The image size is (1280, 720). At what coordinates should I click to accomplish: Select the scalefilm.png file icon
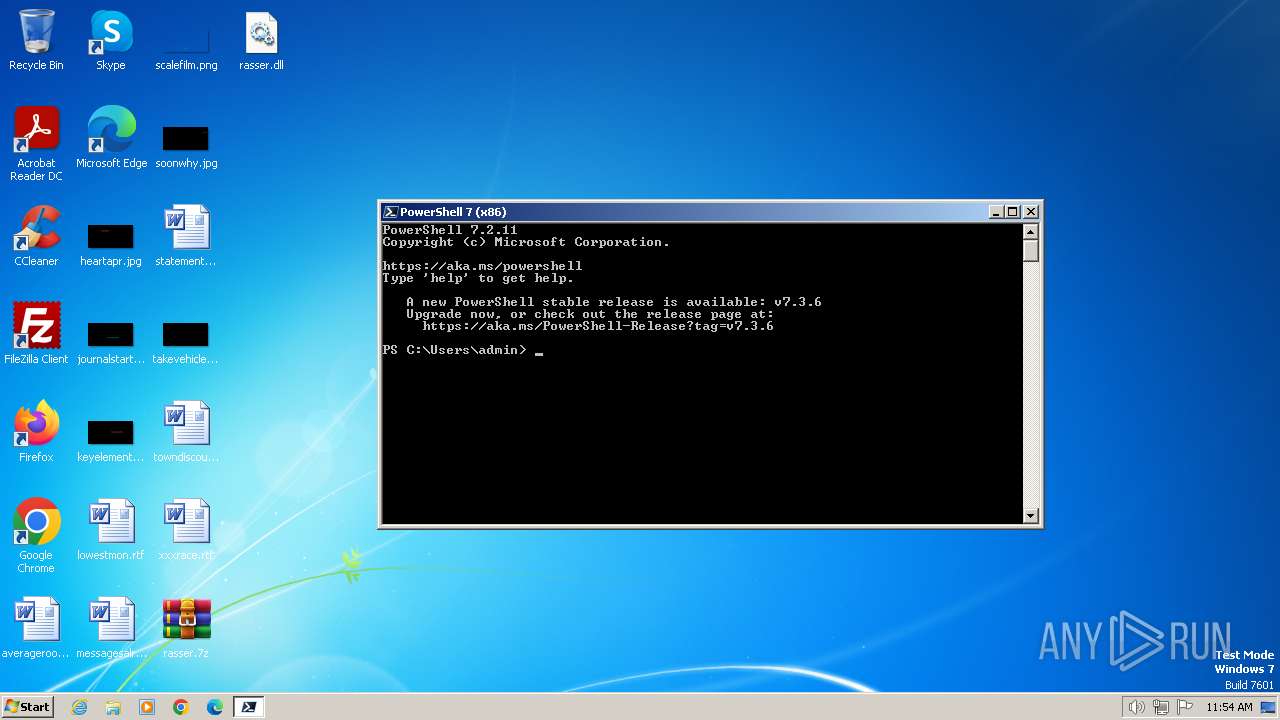(x=186, y=40)
